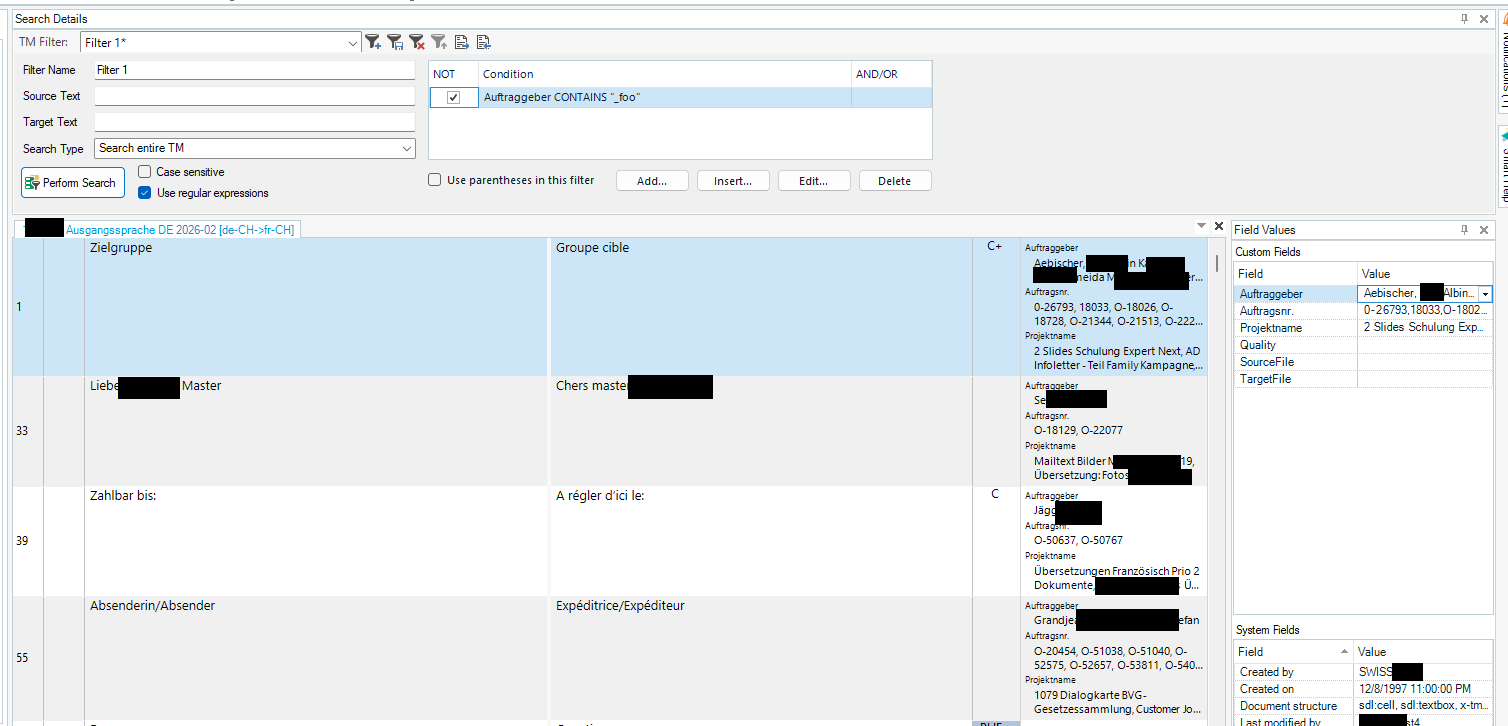
Task: Select the Ausgangssprache DE 2026-02 tab
Action: coord(180,230)
